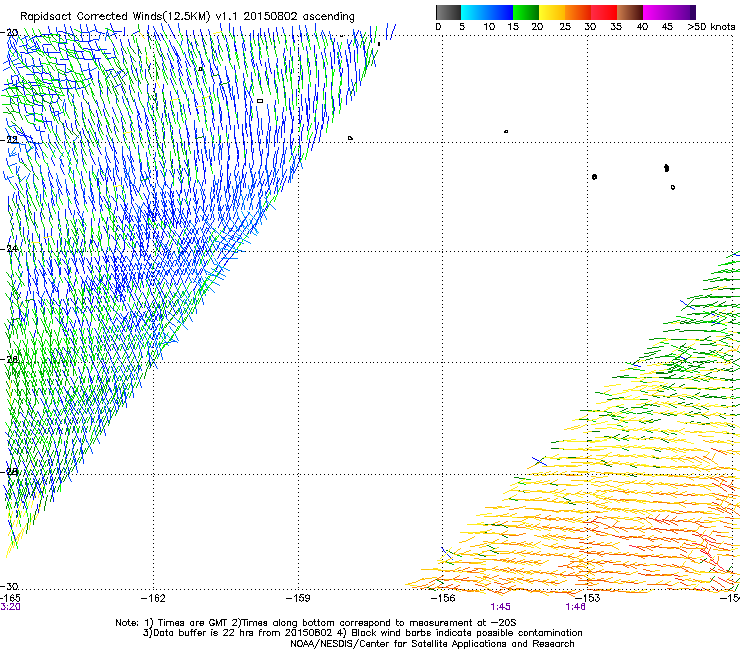
Task: Click the '-30' latitude axis label
Action: [9, 586]
